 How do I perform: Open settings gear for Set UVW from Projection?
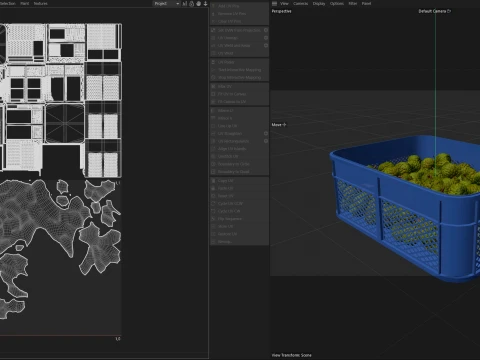(x=266, y=30)
